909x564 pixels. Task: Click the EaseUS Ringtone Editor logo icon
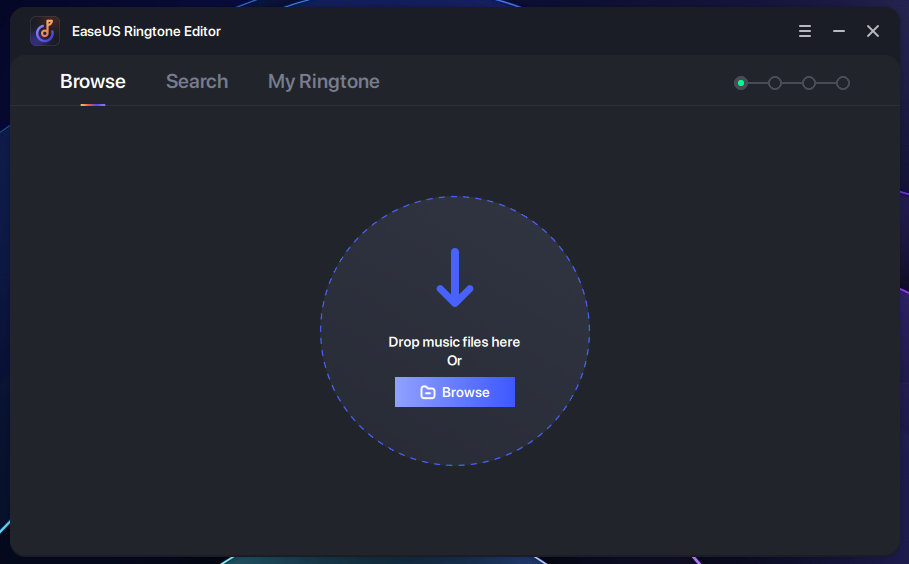45,31
